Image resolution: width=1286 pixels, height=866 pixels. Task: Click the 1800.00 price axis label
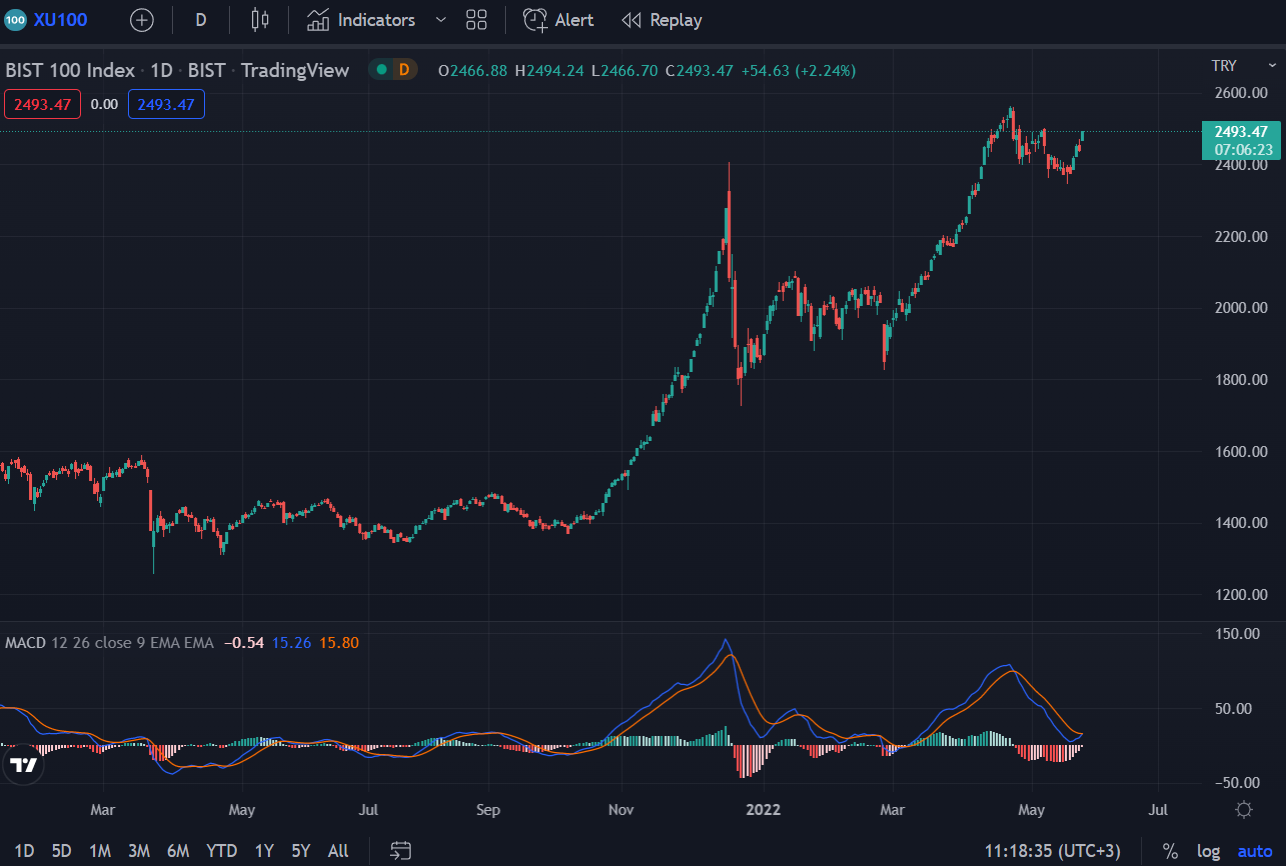(1240, 380)
